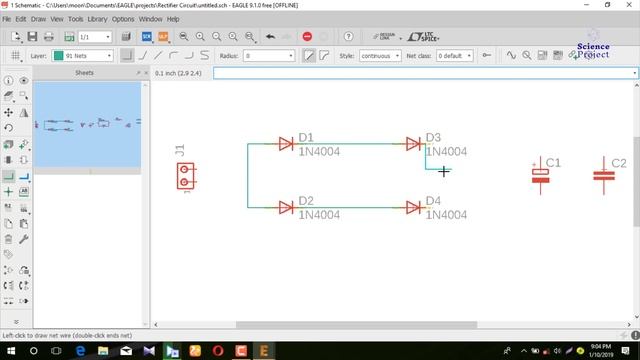Click the Save schematic icon

(x=32, y=37)
